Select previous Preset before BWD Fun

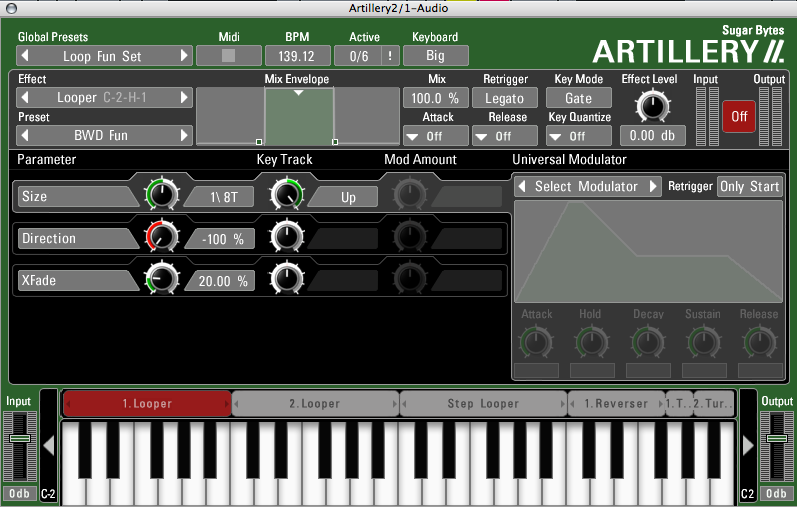pos(25,135)
